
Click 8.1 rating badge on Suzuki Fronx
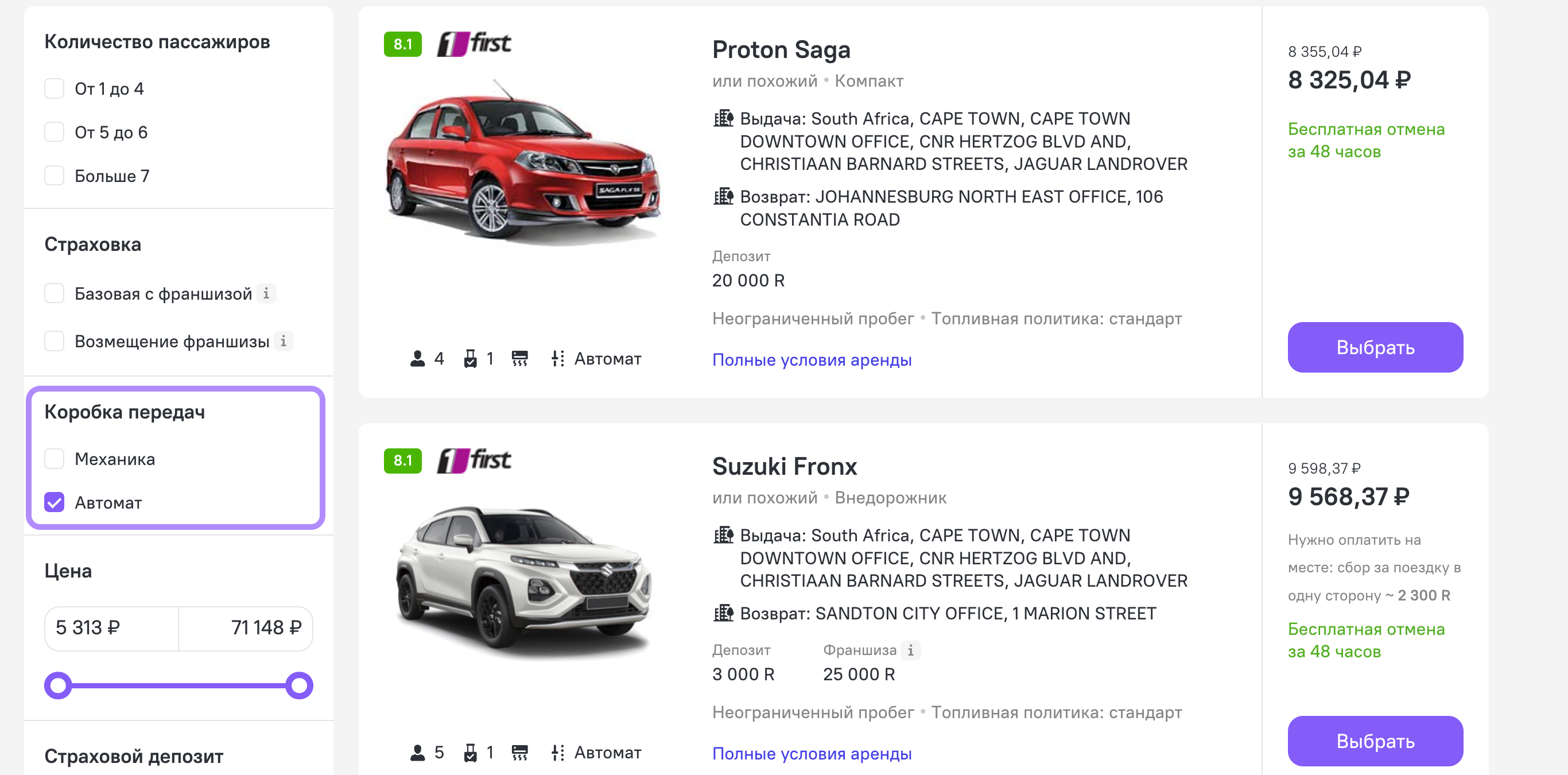pyautogui.click(x=402, y=460)
